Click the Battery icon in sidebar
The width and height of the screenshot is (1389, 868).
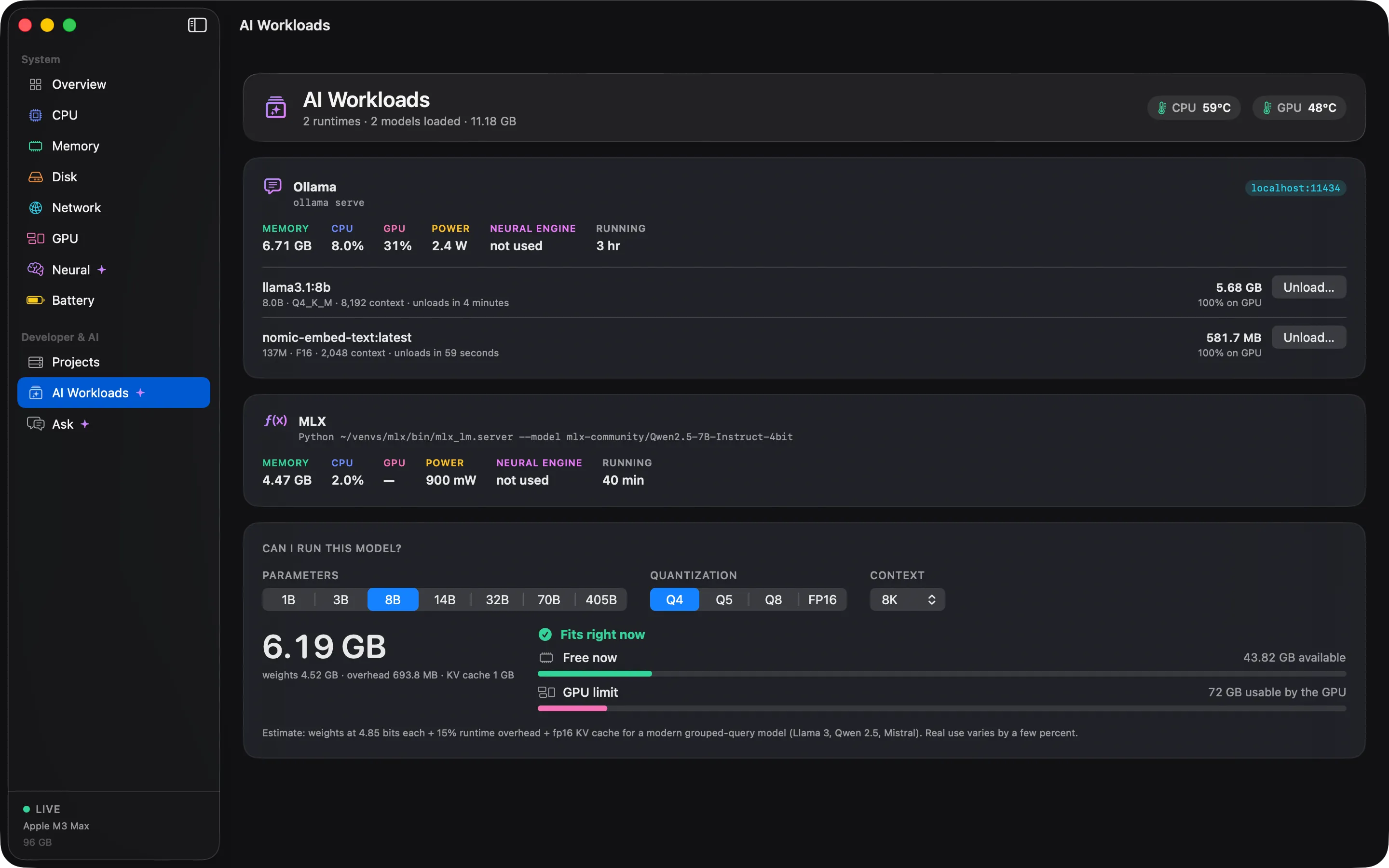coord(36,300)
